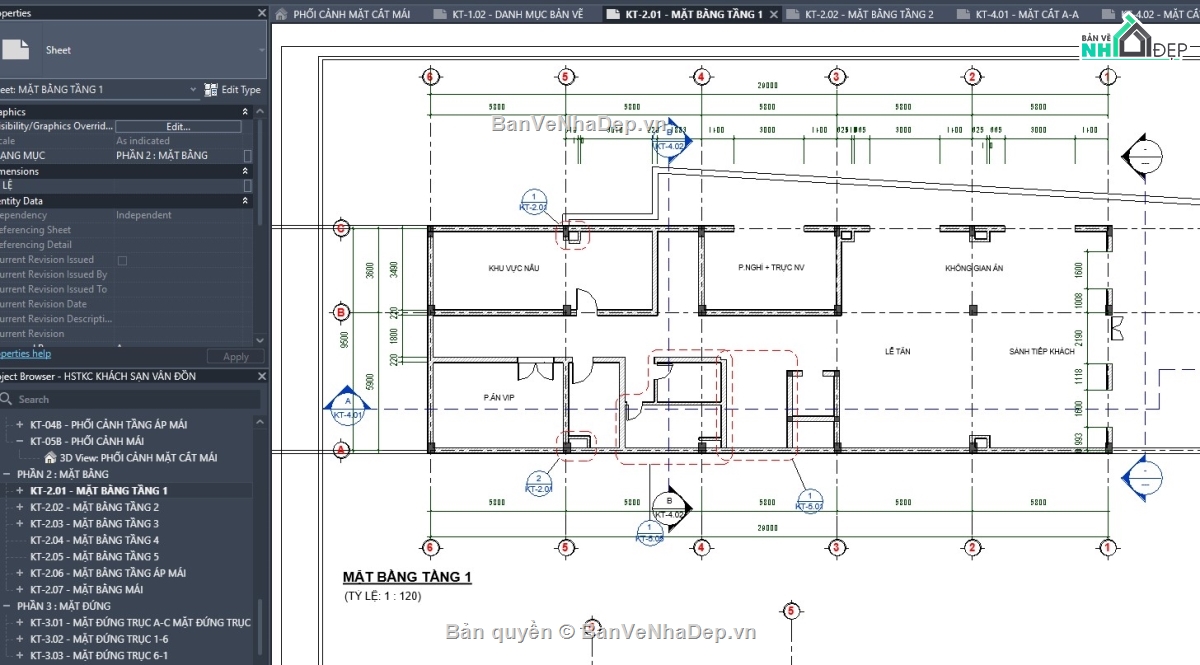Viewport: 1200px width, 665px height.
Task: Click elevation marker KT-4.01 on plan left side
Action: click(347, 410)
